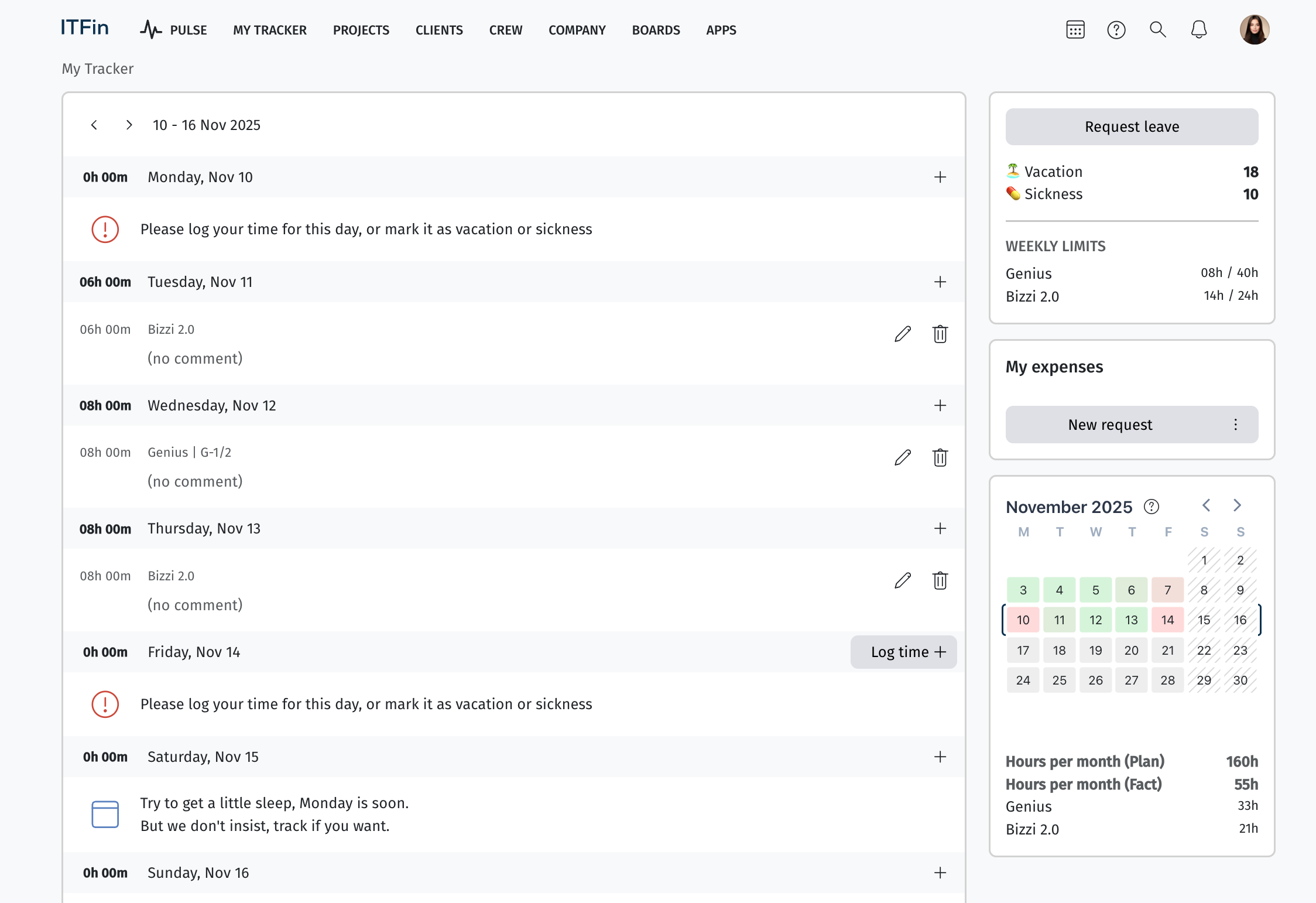Screen dimensions: 1316x903
Task: Click the Request leave button
Action: pos(1131,126)
